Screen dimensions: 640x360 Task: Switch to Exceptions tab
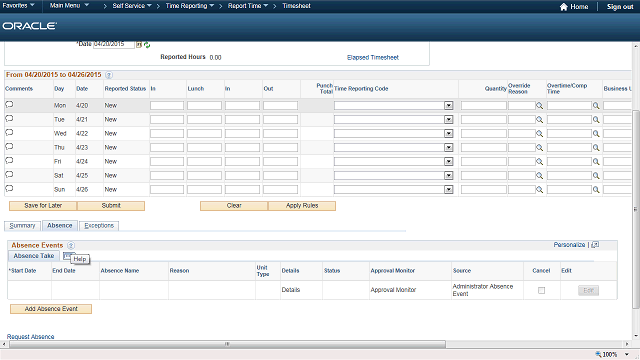click(x=99, y=226)
